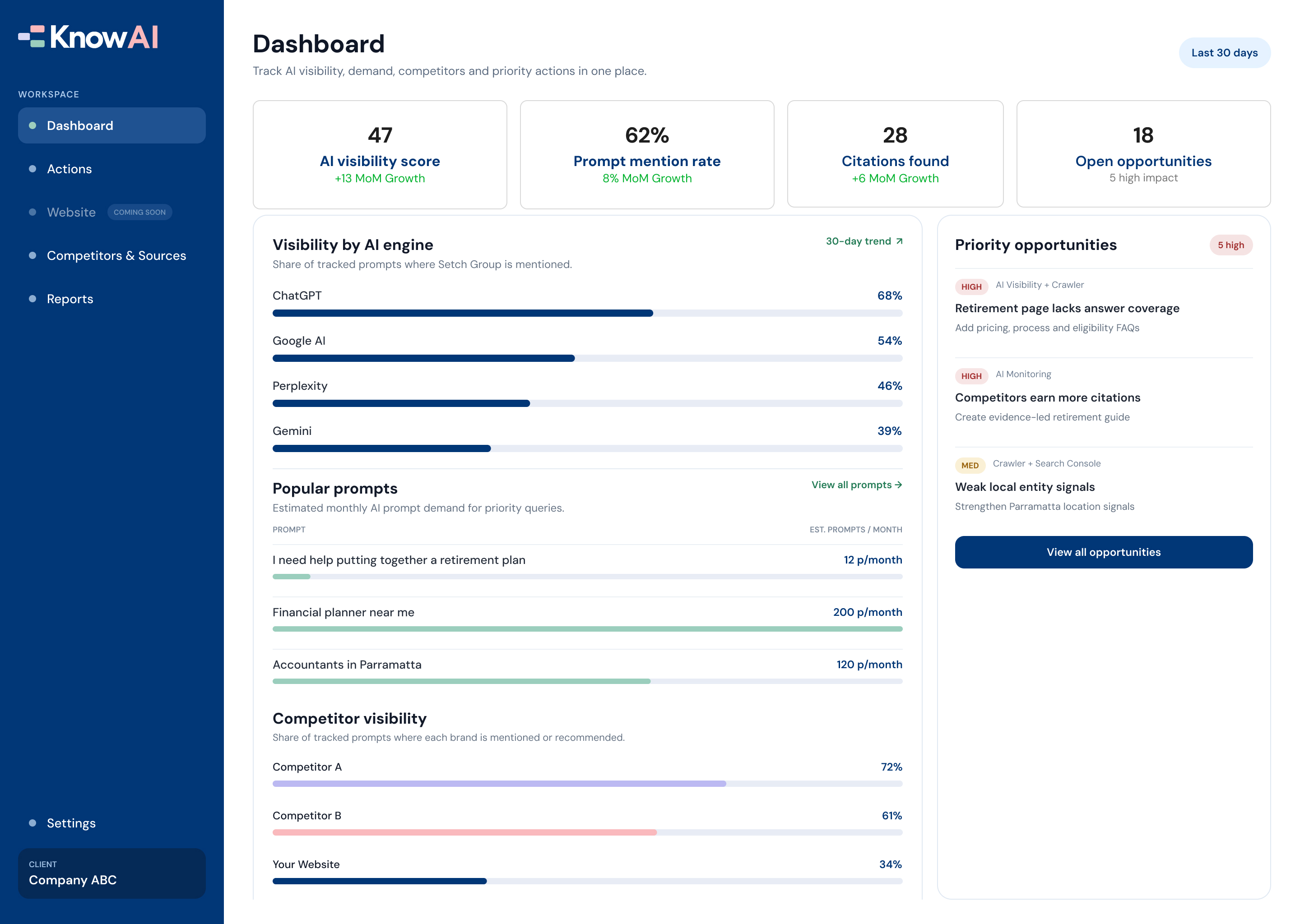Open the Last 30 days range selector
The height and width of the screenshot is (924, 1300).
1224,53
